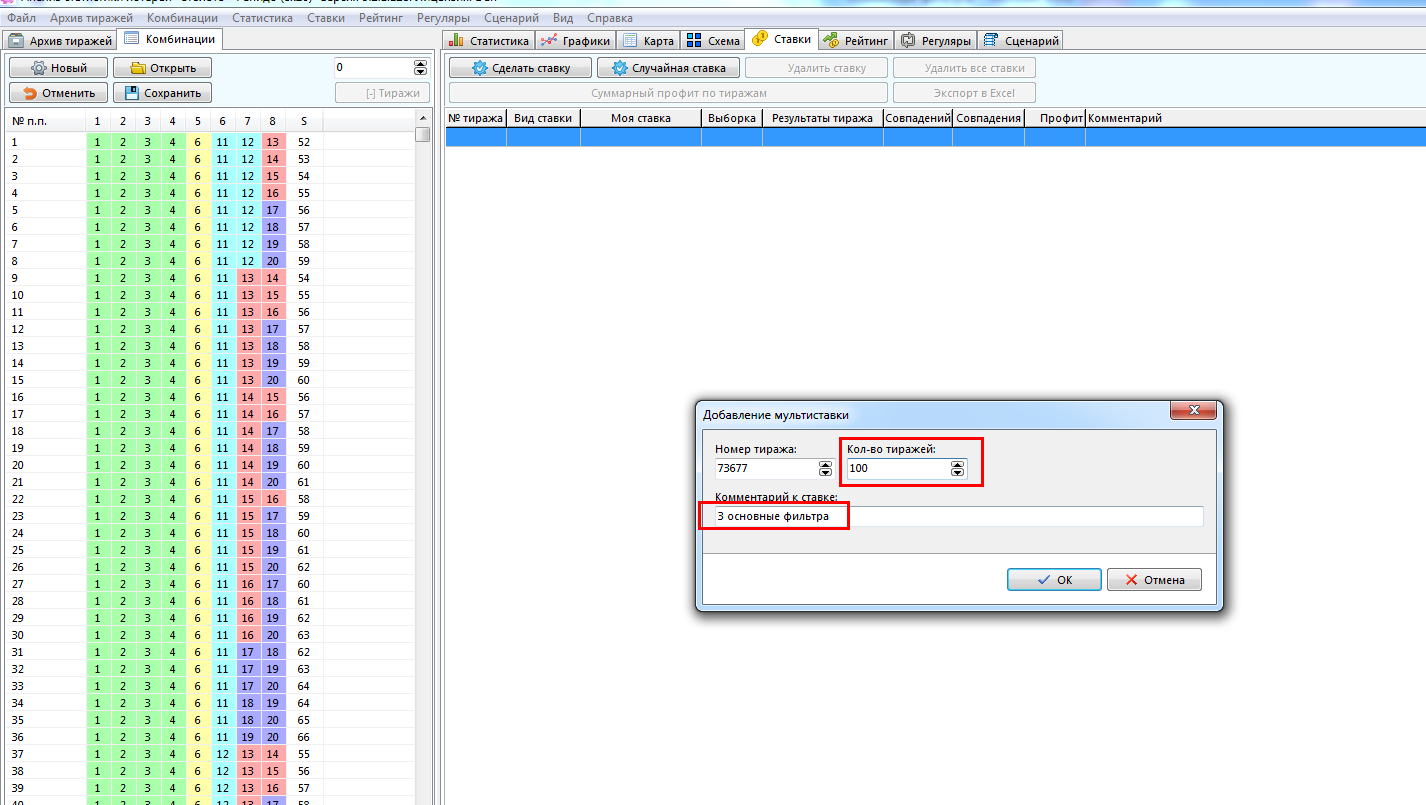Image resolution: width=1426 pixels, height=805 pixels.
Task: Click the Экспорт в Excel button
Action: pos(964,93)
